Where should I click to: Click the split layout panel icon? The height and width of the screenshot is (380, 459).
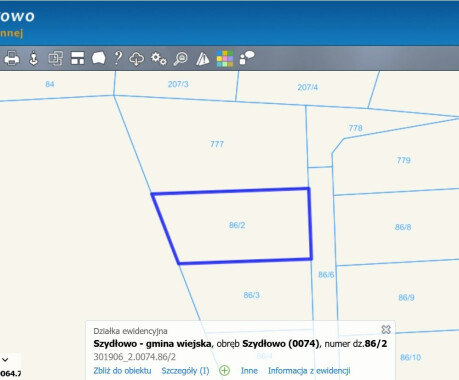tap(78, 58)
